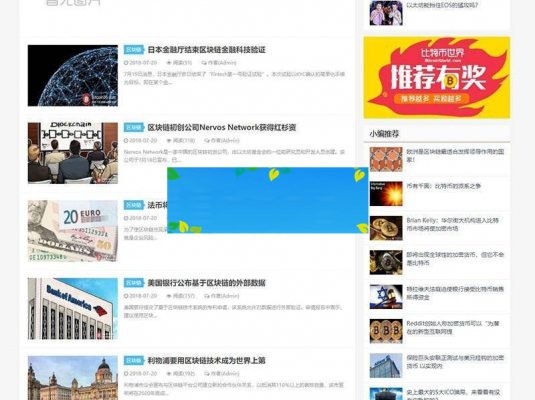535x400 pixels.
Task: Open the orange pattern sidebar thumbnail
Action: pyautogui.click(x=386, y=159)
